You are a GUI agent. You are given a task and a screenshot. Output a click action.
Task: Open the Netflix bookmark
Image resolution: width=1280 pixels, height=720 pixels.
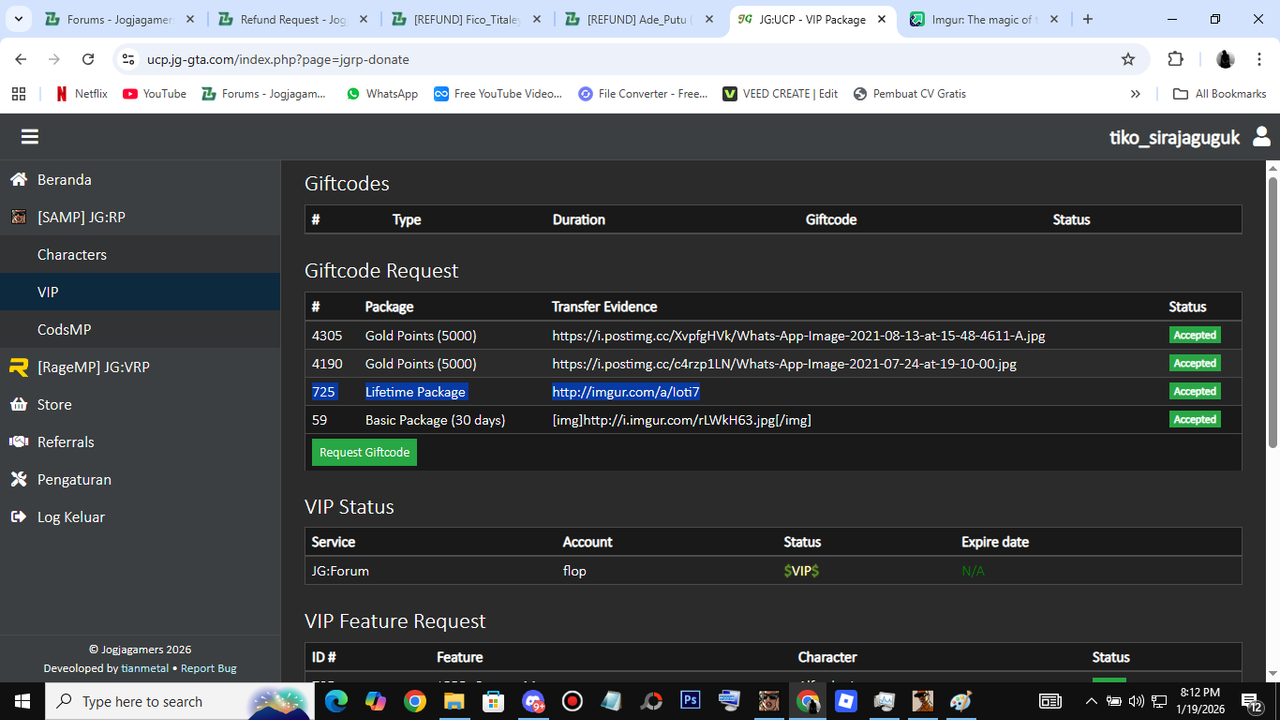[81, 93]
